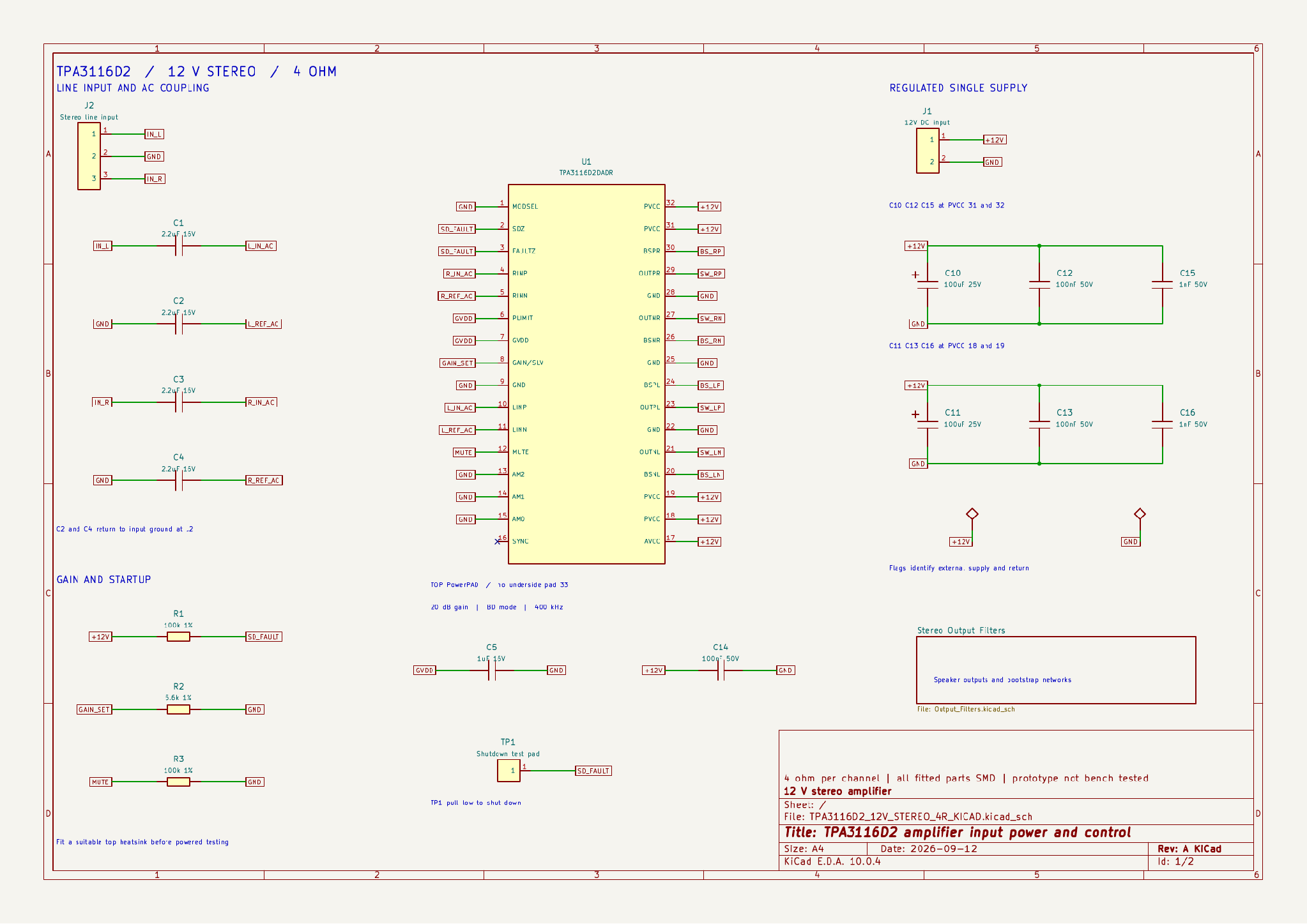
Task: Click the 'GAIN AND STARTUP' heading
Action: point(103,580)
